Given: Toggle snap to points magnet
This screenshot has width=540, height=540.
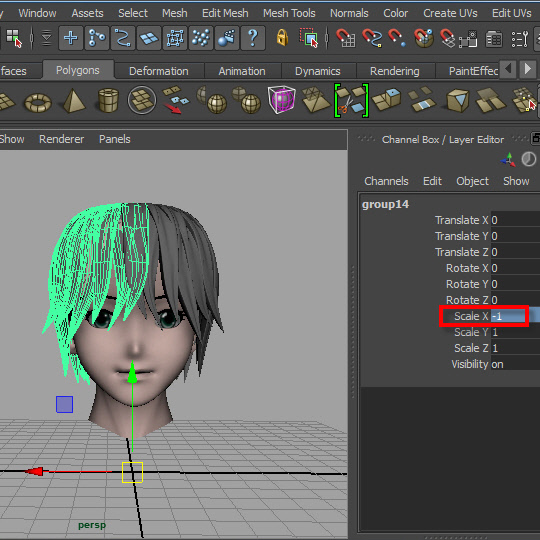Looking at the screenshot, I should coord(397,38).
